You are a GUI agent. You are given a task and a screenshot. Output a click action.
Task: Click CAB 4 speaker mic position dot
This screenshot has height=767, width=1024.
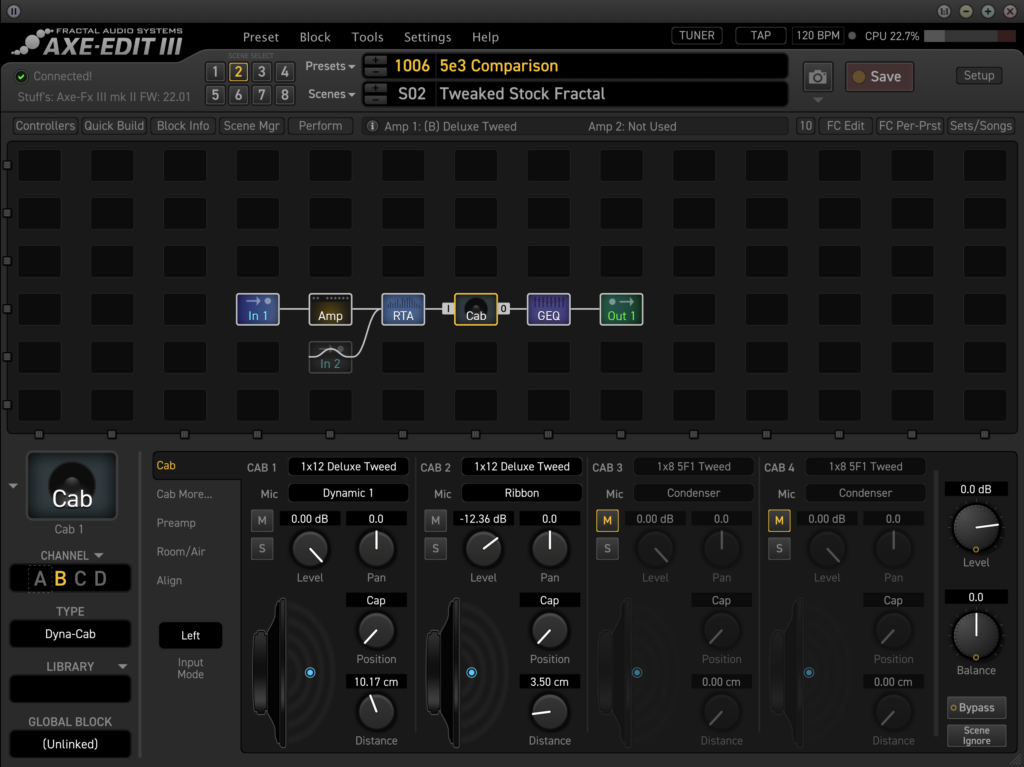[x=808, y=672]
